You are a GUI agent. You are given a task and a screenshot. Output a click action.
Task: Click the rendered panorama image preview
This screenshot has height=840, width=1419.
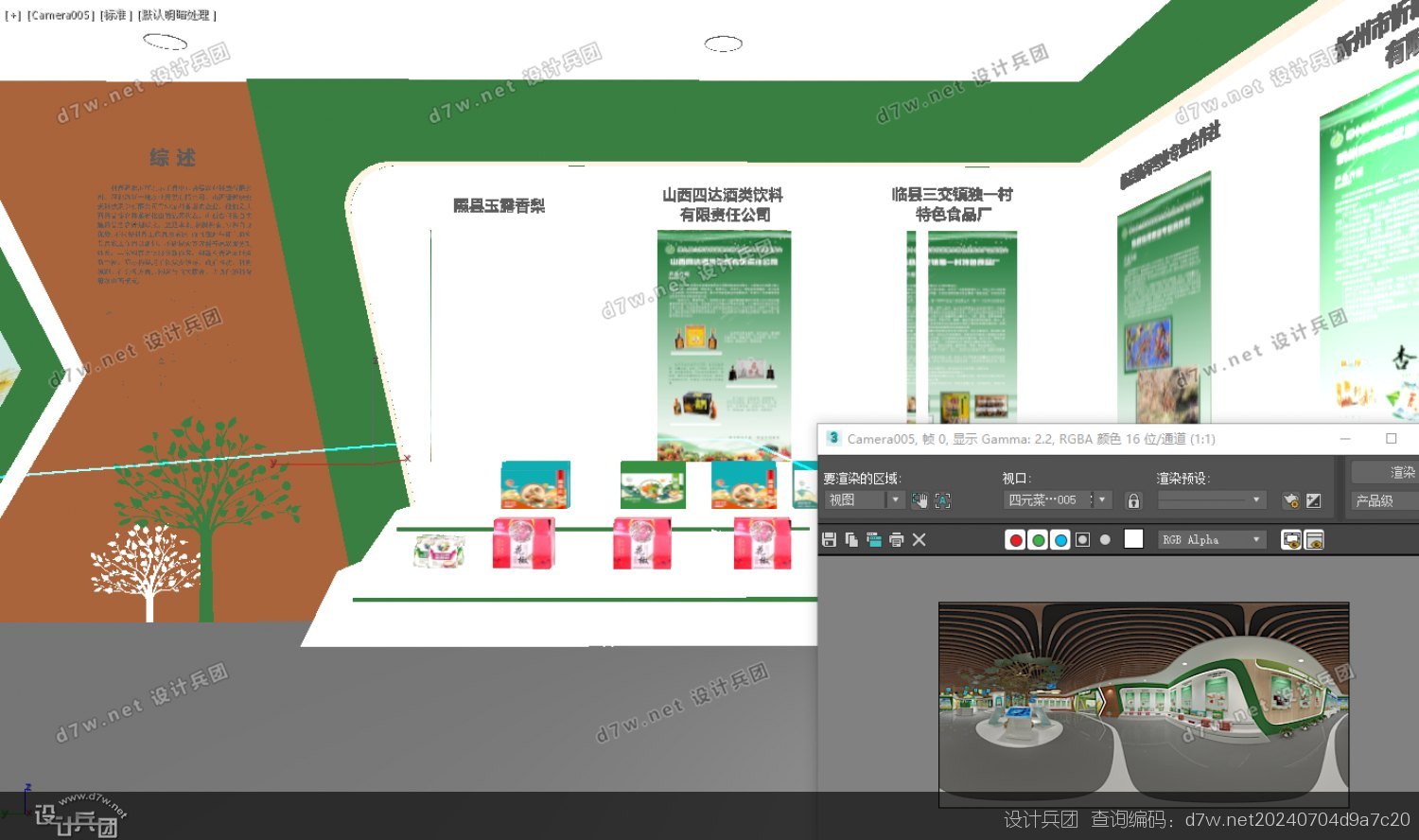click(1144, 705)
